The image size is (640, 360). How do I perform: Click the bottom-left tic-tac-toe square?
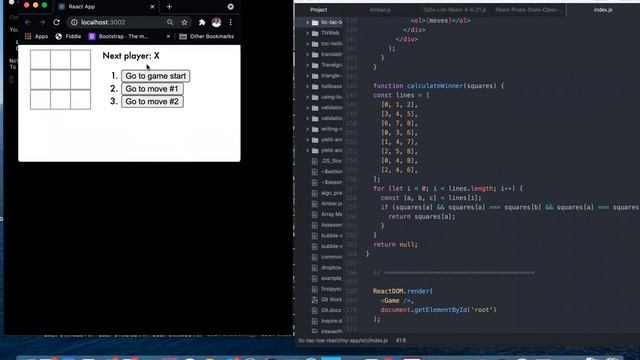click(x=40, y=100)
